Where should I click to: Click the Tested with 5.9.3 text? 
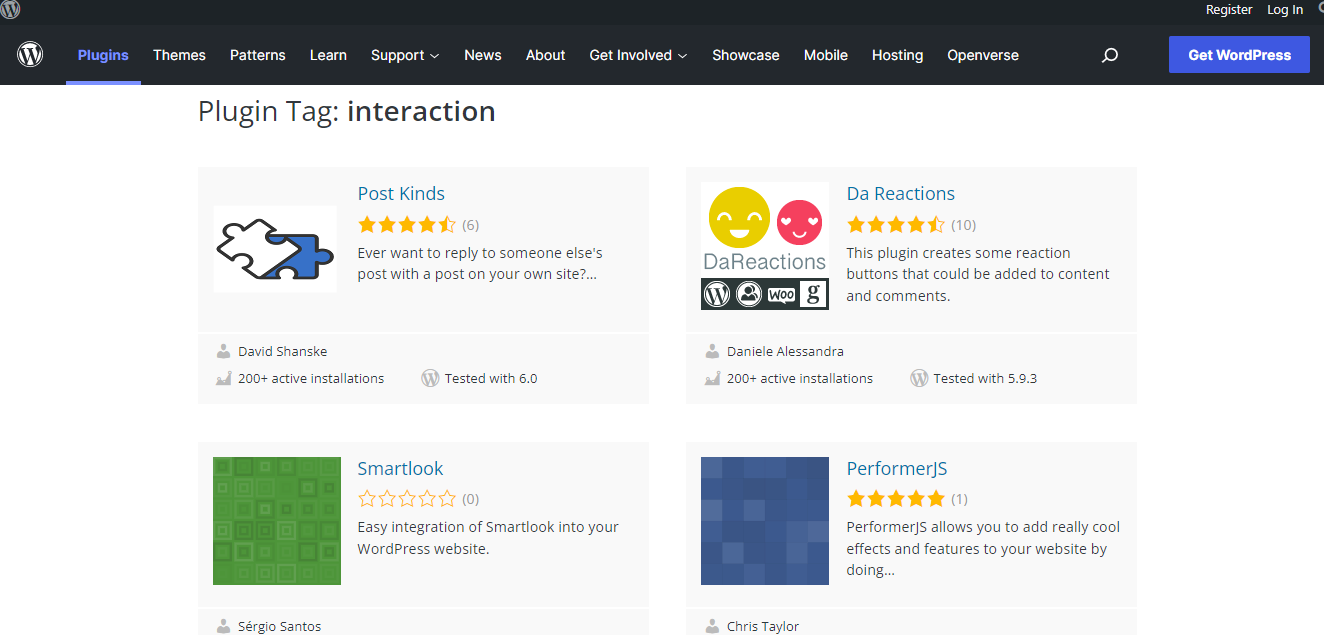tap(985, 378)
